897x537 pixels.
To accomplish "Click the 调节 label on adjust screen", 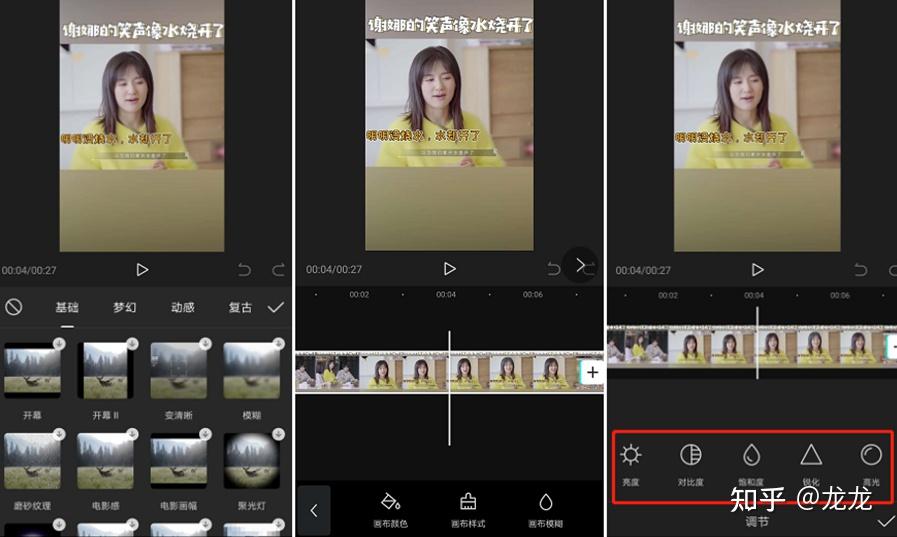I will 757,521.
